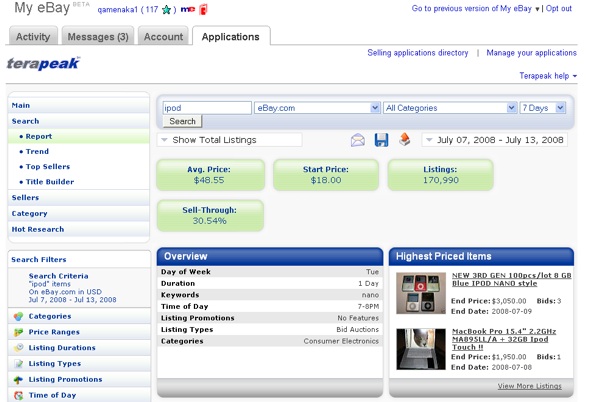This screenshot has height=402, width=590.
Task: Click the Day of Week overview row
Action: [270, 272]
